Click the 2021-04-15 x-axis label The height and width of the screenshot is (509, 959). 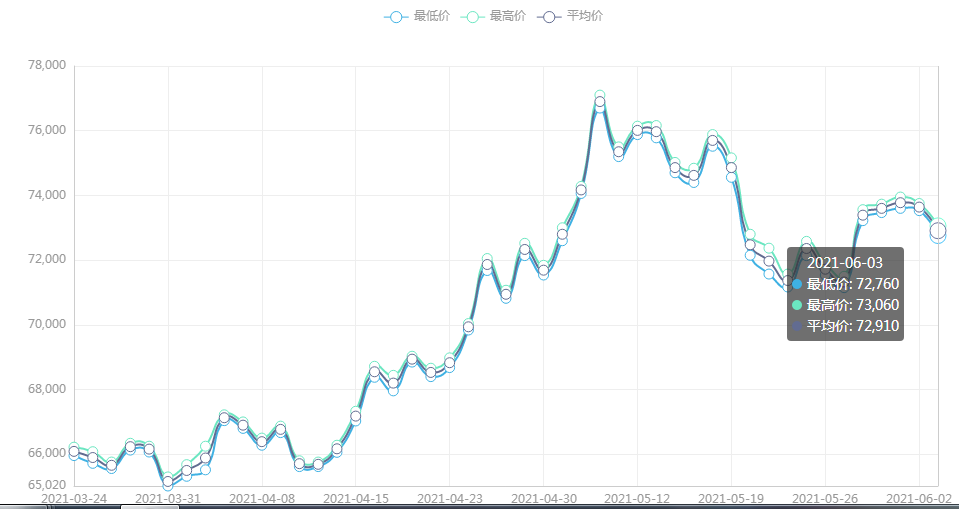coord(355,497)
